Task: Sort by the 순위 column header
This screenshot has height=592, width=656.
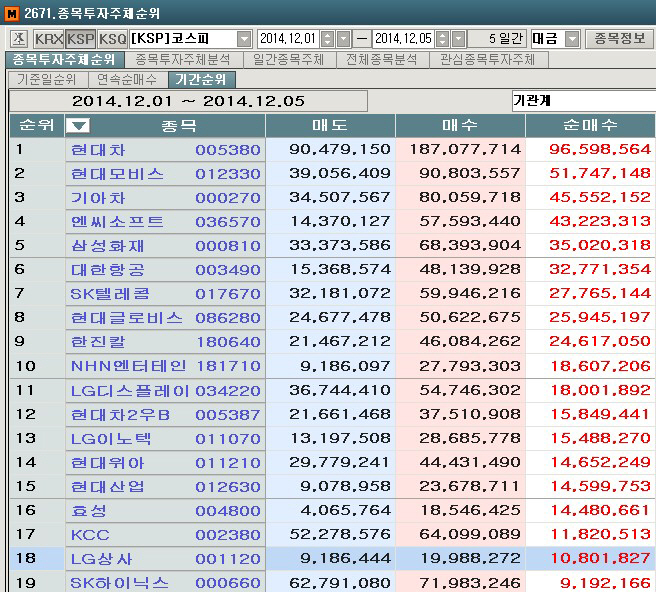Action: (37, 125)
